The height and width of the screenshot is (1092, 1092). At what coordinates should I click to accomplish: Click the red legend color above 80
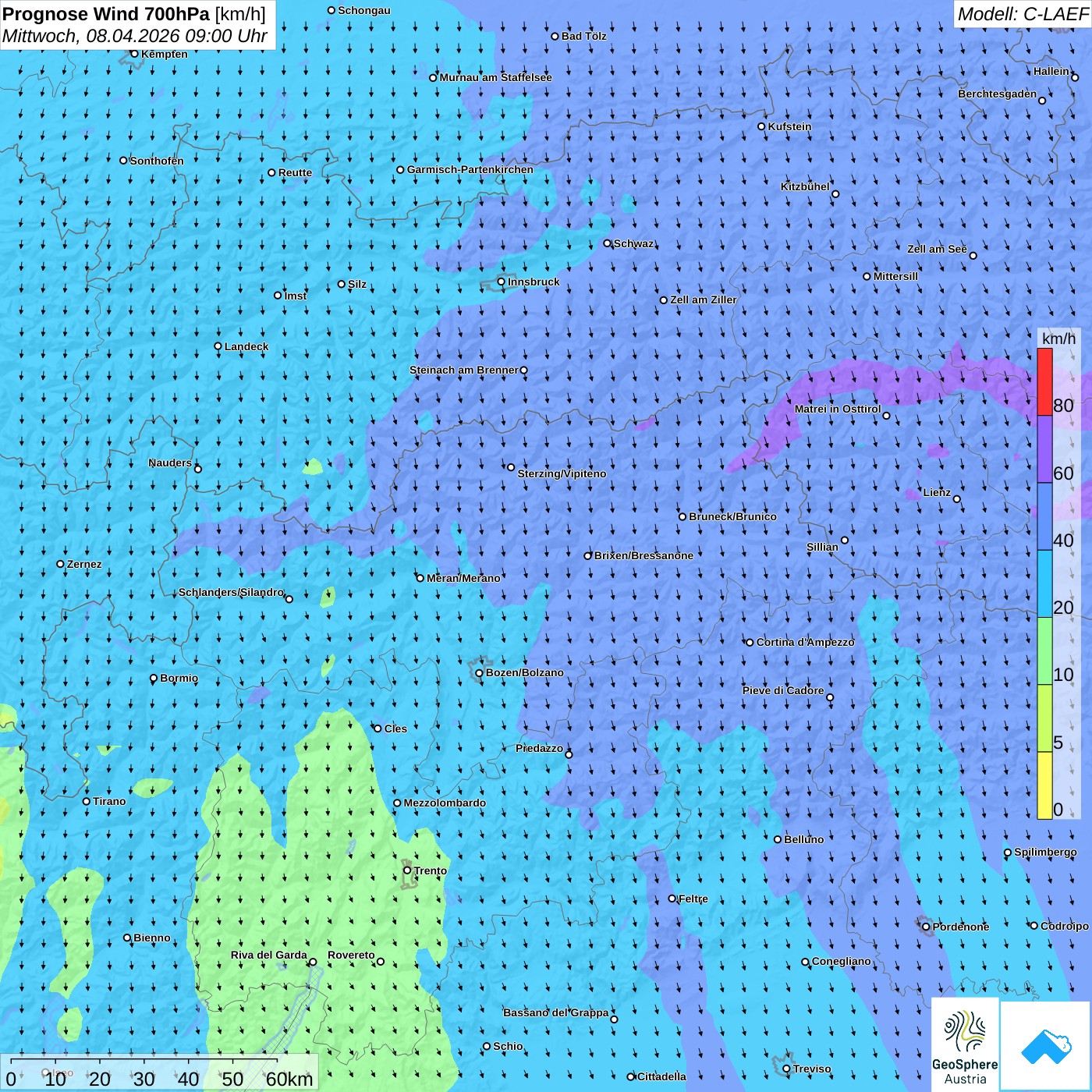click(x=1044, y=381)
